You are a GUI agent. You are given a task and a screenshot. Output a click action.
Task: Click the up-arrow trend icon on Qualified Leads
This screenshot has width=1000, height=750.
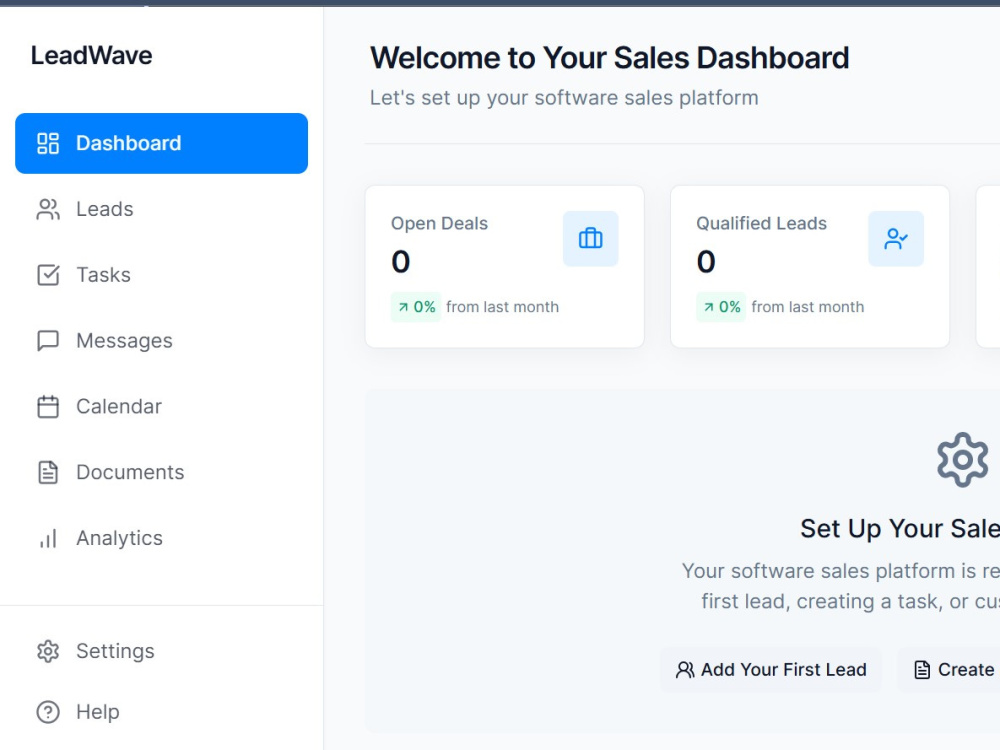(709, 307)
